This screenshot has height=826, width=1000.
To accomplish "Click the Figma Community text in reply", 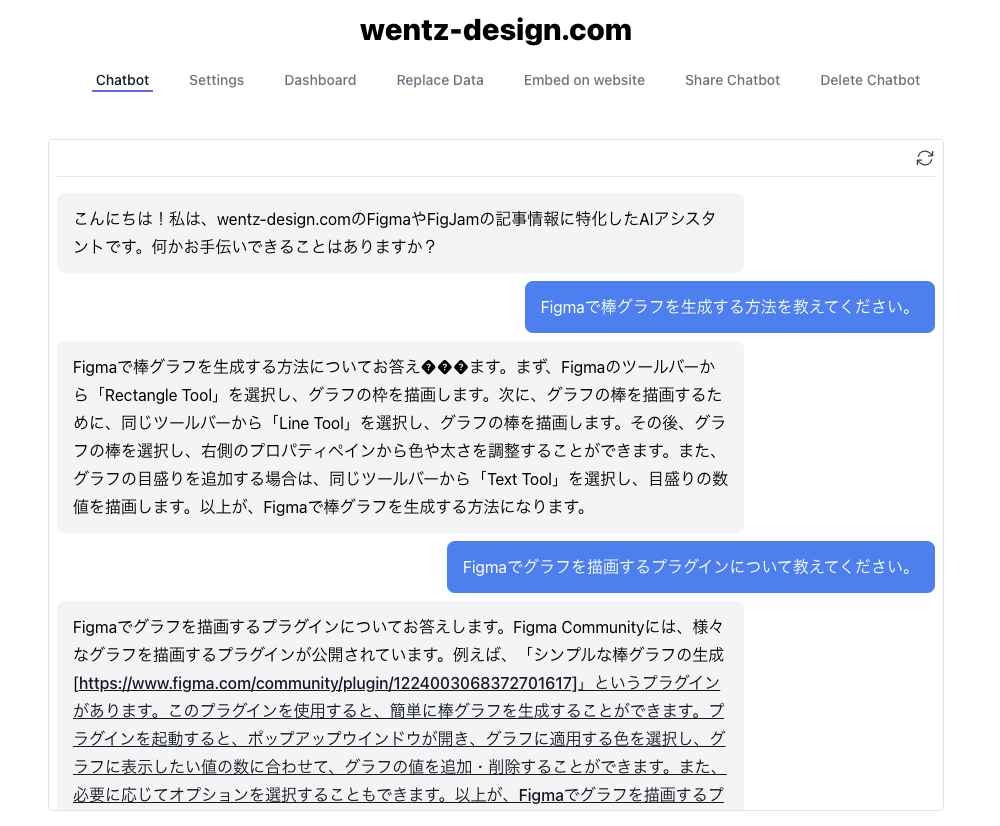I will (578, 628).
